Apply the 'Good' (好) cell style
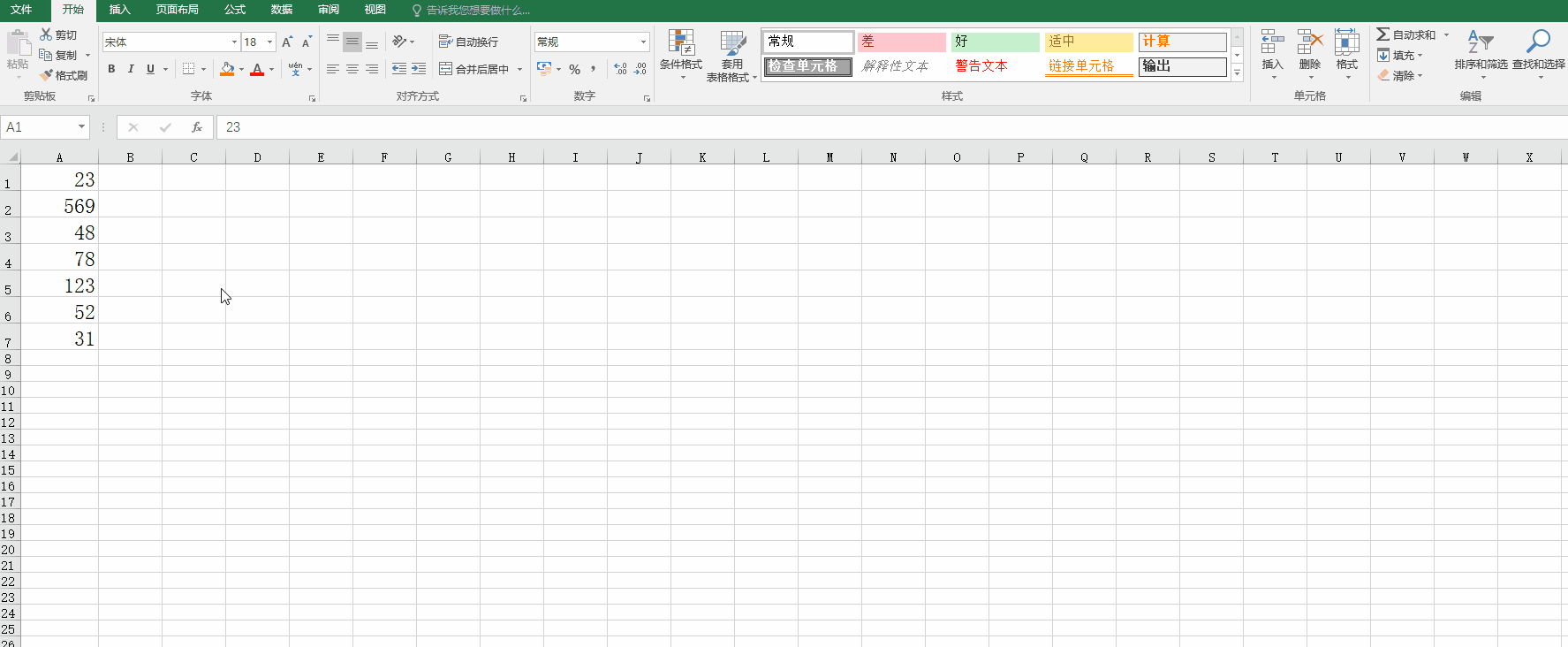Viewport: 1568px width, 647px height. coord(995,42)
